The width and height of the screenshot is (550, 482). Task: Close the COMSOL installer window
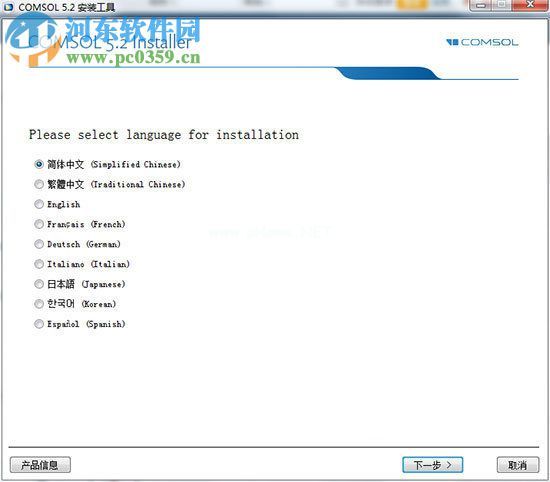pos(530,5)
